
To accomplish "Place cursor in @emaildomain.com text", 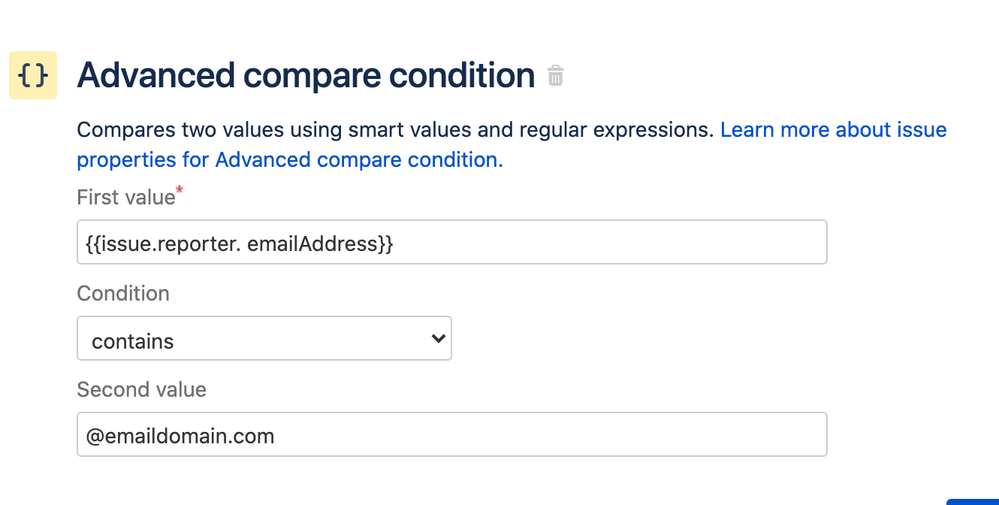I will coord(180,436).
